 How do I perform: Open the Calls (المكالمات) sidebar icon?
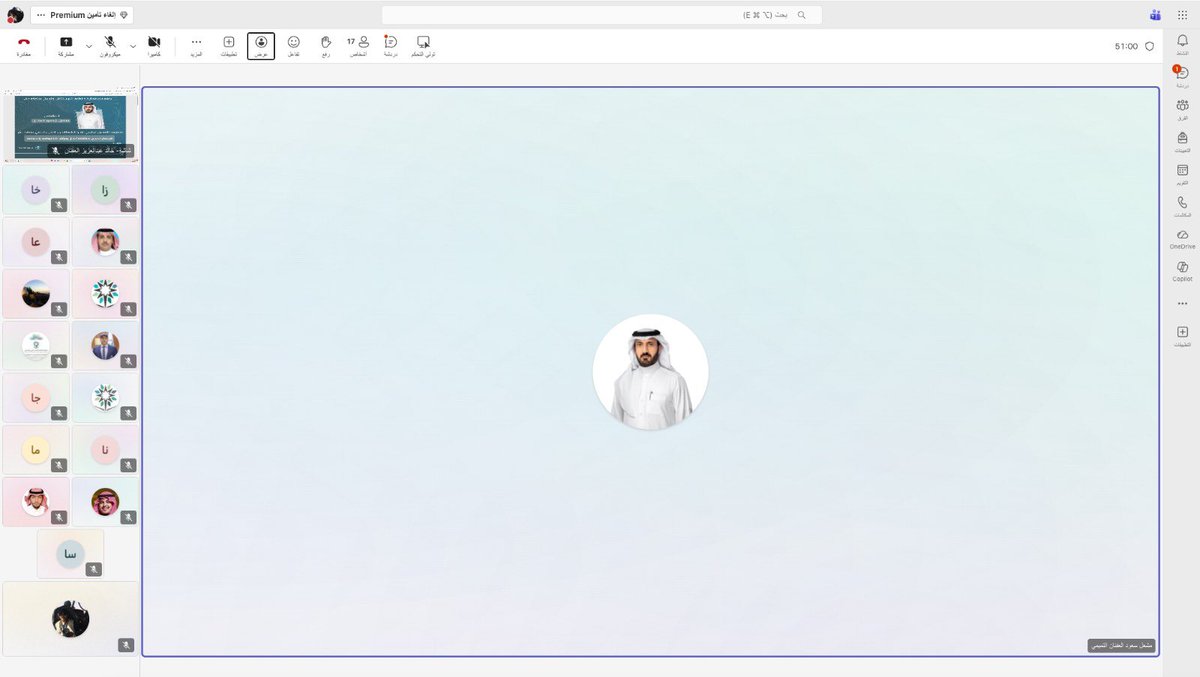click(1182, 203)
